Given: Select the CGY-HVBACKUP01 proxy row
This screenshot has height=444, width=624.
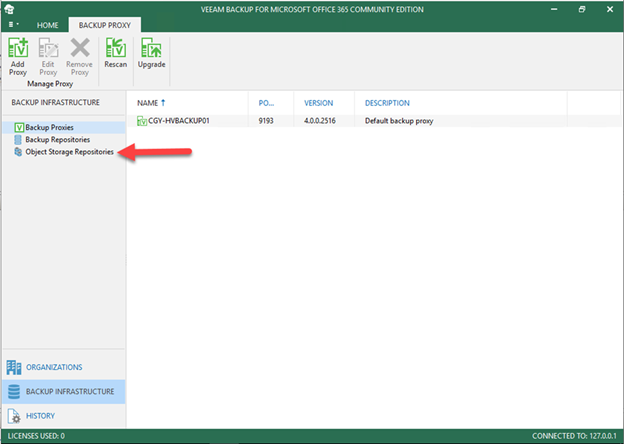Looking at the screenshot, I should (x=374, y=121).
